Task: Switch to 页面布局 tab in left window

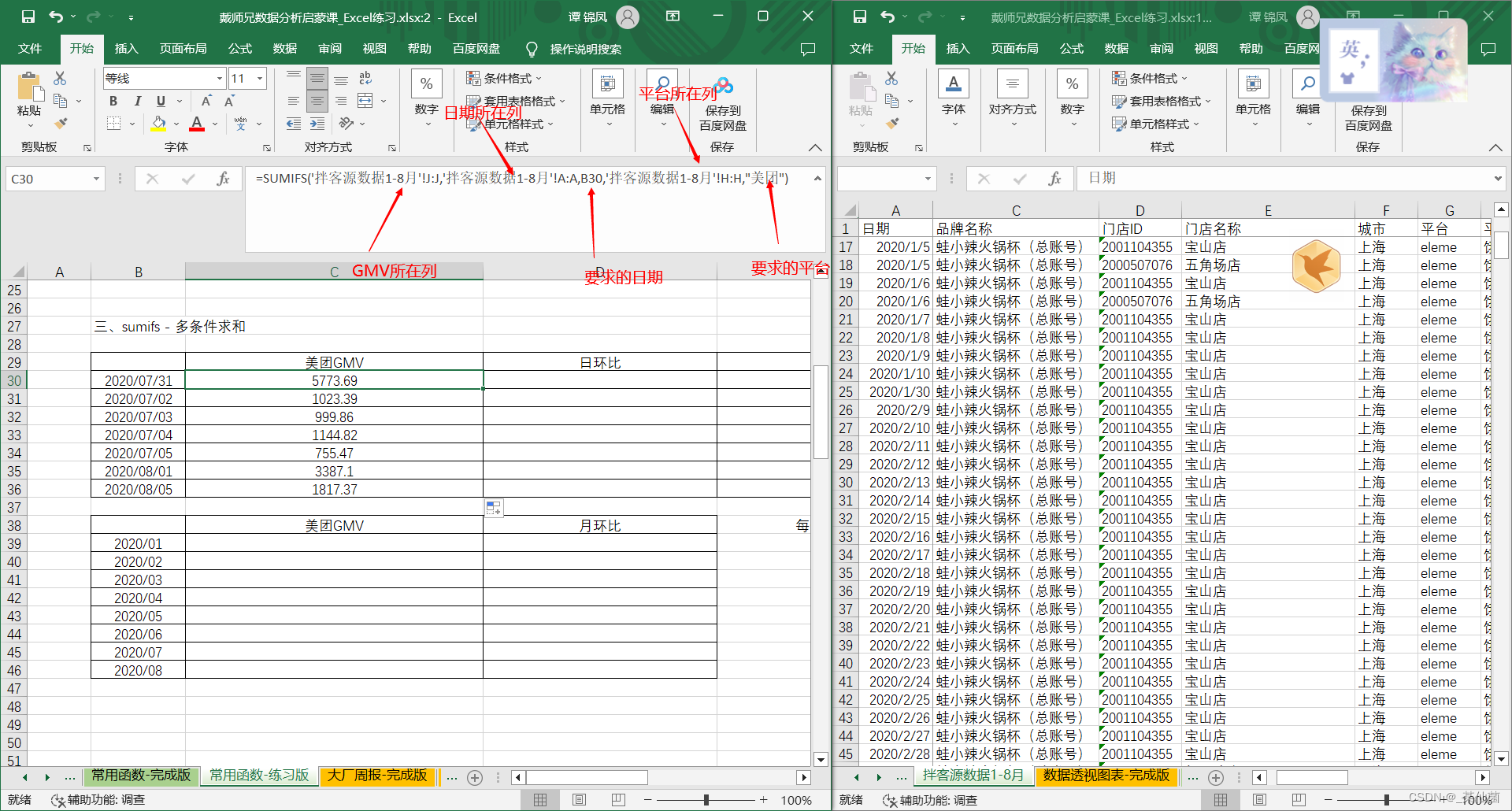Action: (x=183, y=49)
